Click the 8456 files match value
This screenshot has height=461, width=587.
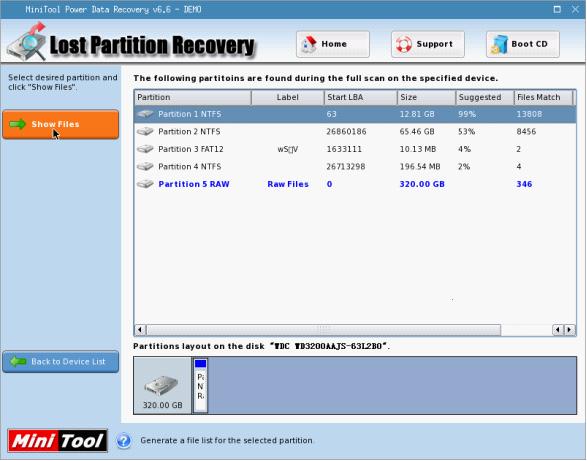tap(526, 131)
